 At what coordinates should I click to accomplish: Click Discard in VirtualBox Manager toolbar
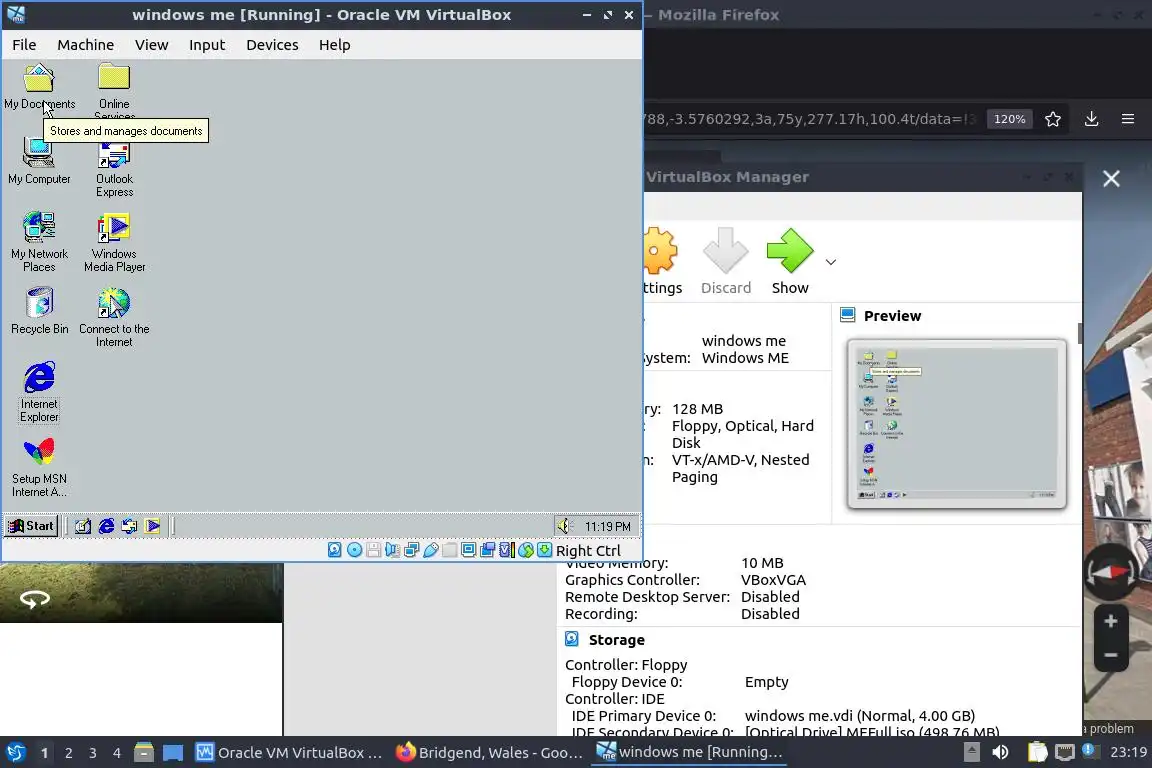[726, 262]
